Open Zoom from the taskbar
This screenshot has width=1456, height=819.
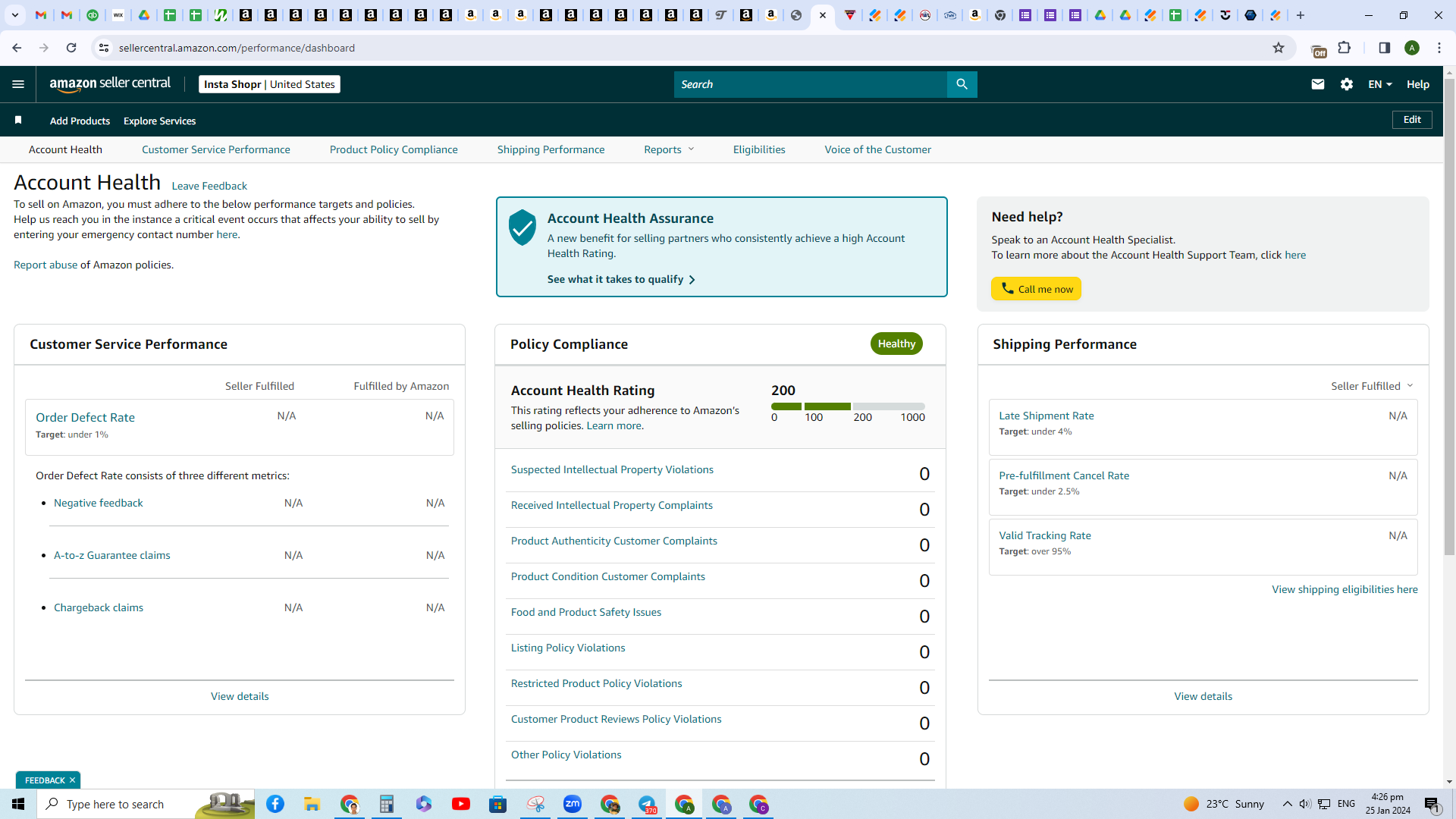[x=573, y=804]
